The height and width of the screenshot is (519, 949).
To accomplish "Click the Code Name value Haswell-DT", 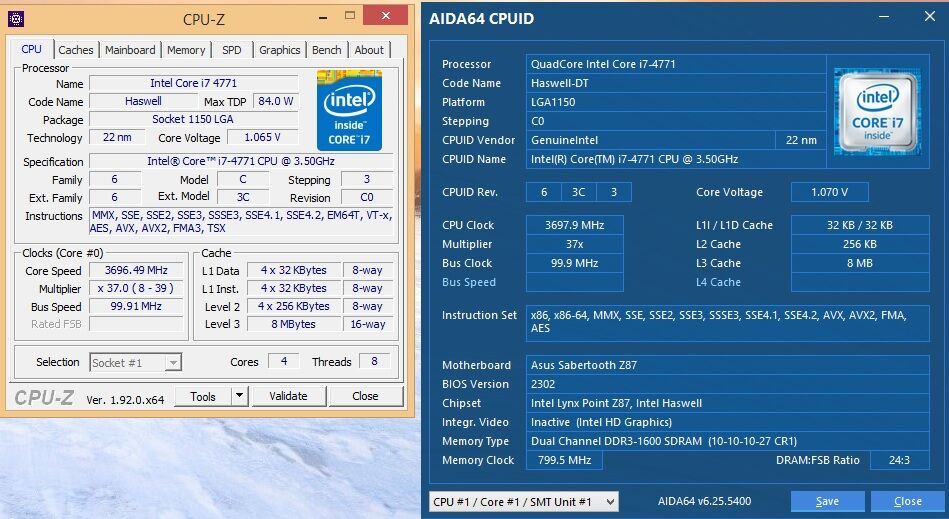I will pyautogui.click(x=676, y=83).
